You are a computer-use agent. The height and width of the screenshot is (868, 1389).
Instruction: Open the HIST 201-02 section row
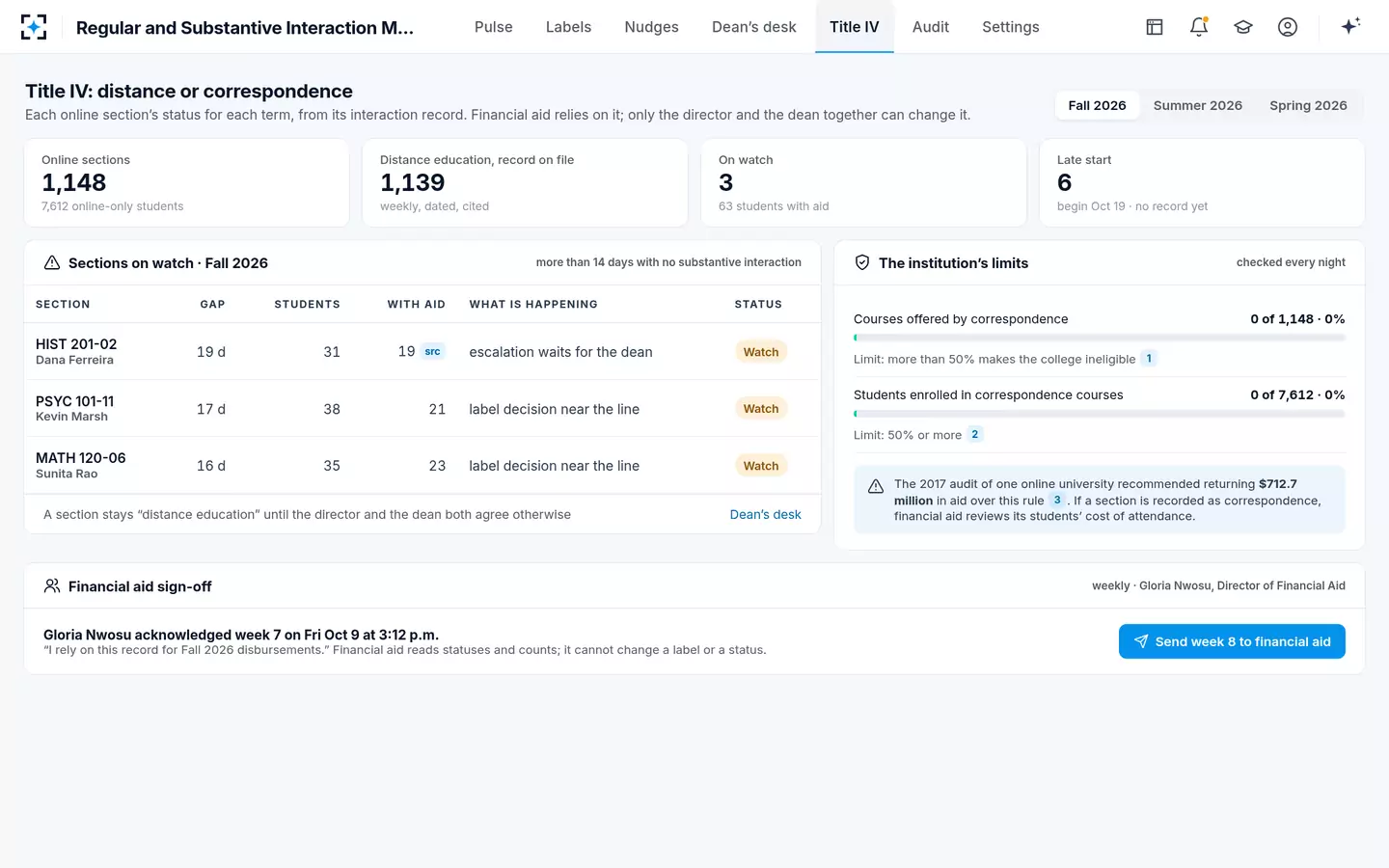click(422, 351)
